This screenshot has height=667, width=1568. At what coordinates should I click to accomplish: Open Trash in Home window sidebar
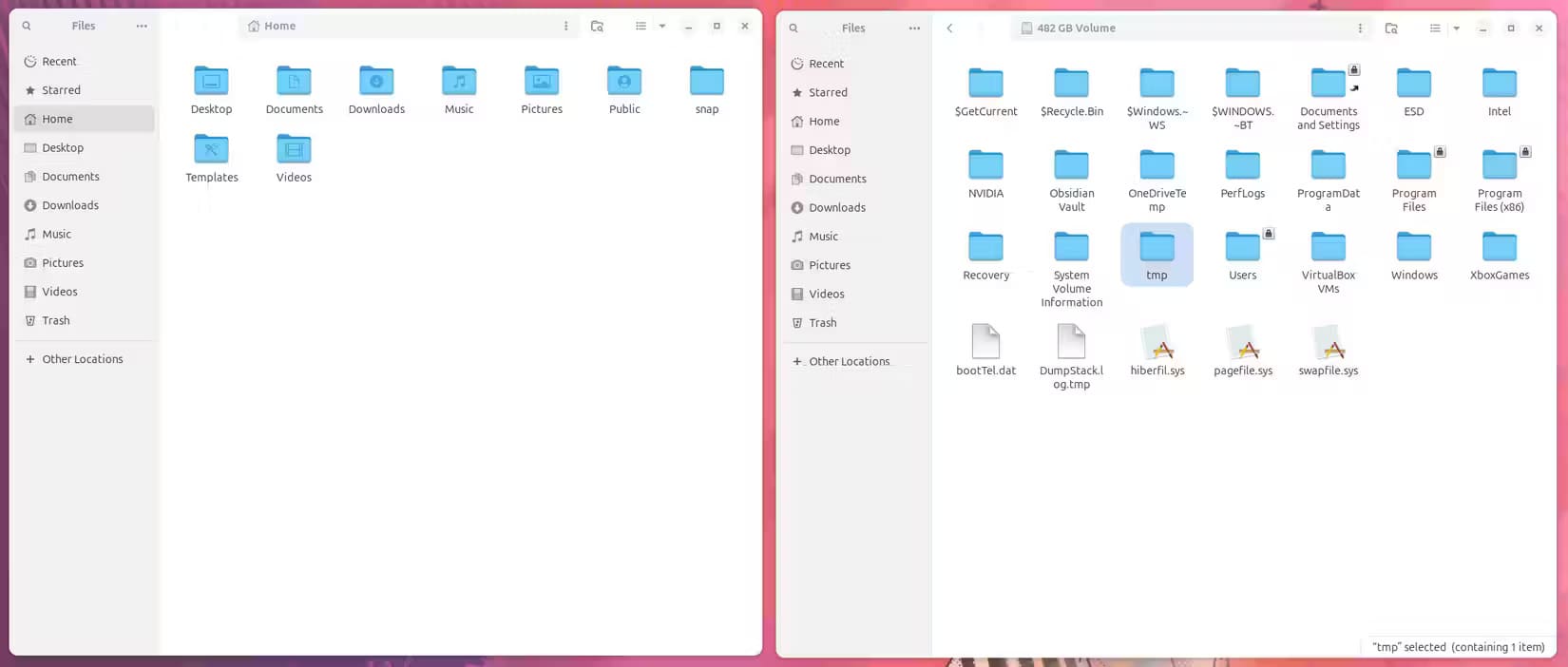(x=85, y=320)
